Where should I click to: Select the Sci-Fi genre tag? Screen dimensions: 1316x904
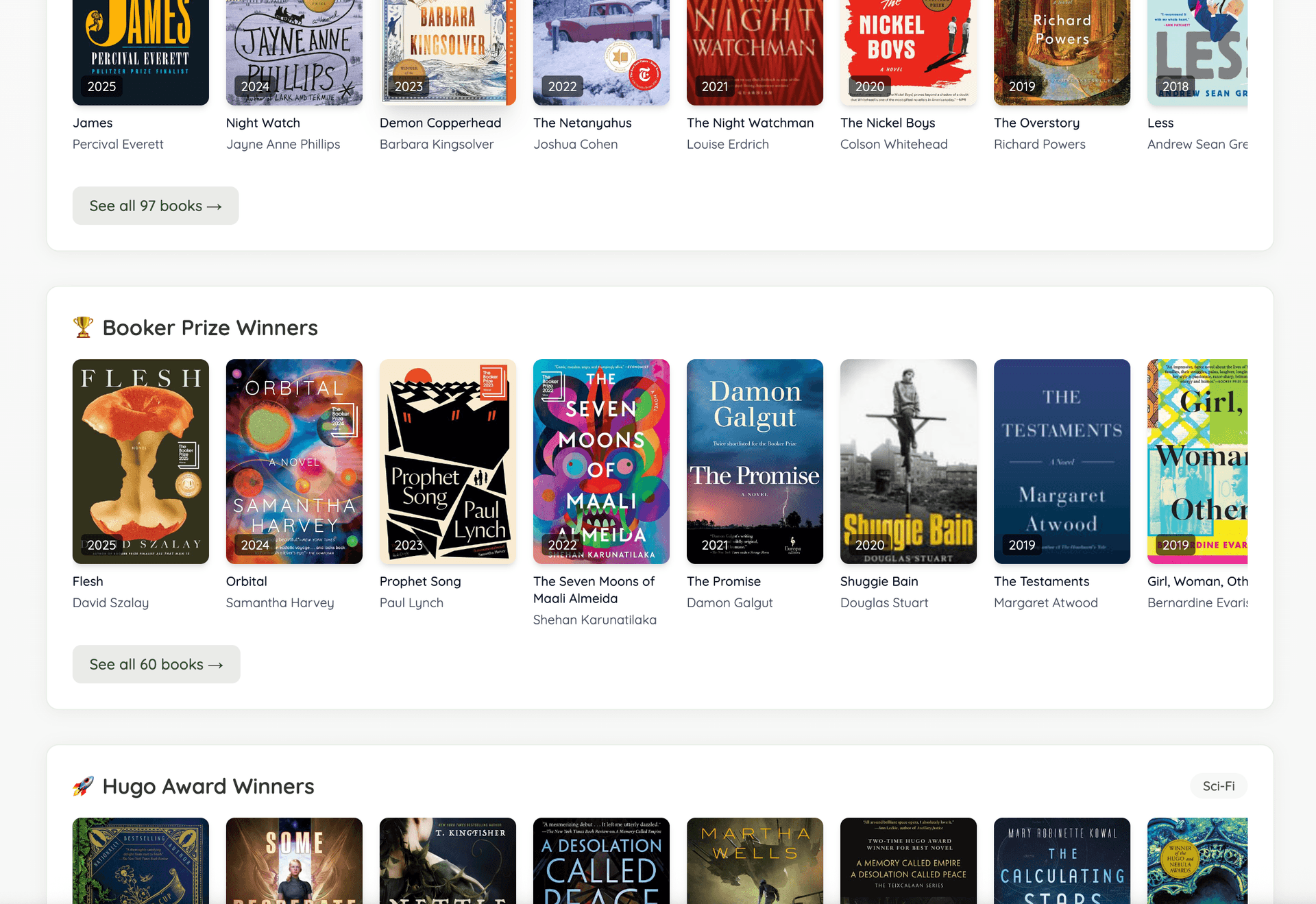click(1218, 786)
